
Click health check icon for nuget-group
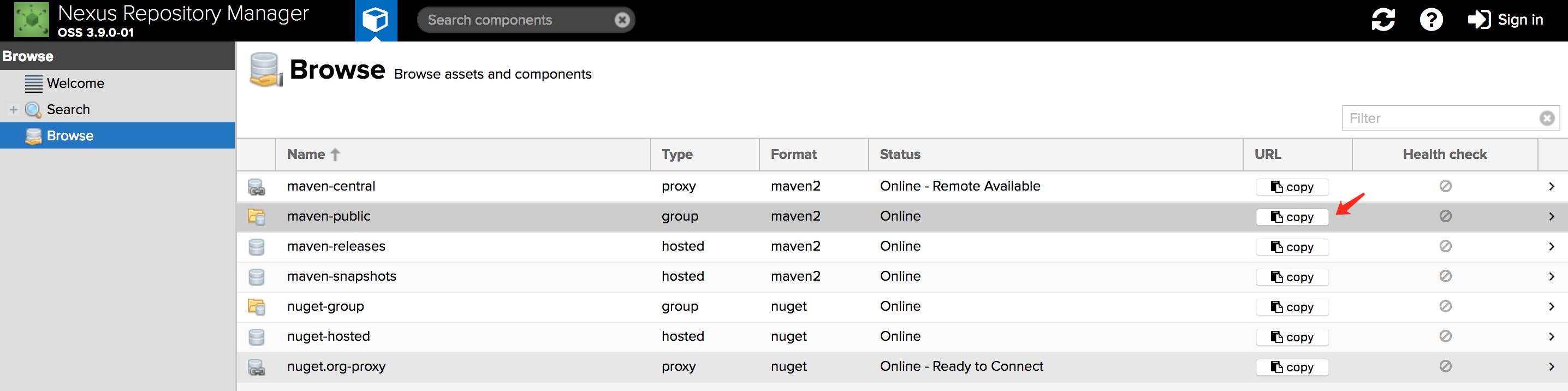point(1445,306)
